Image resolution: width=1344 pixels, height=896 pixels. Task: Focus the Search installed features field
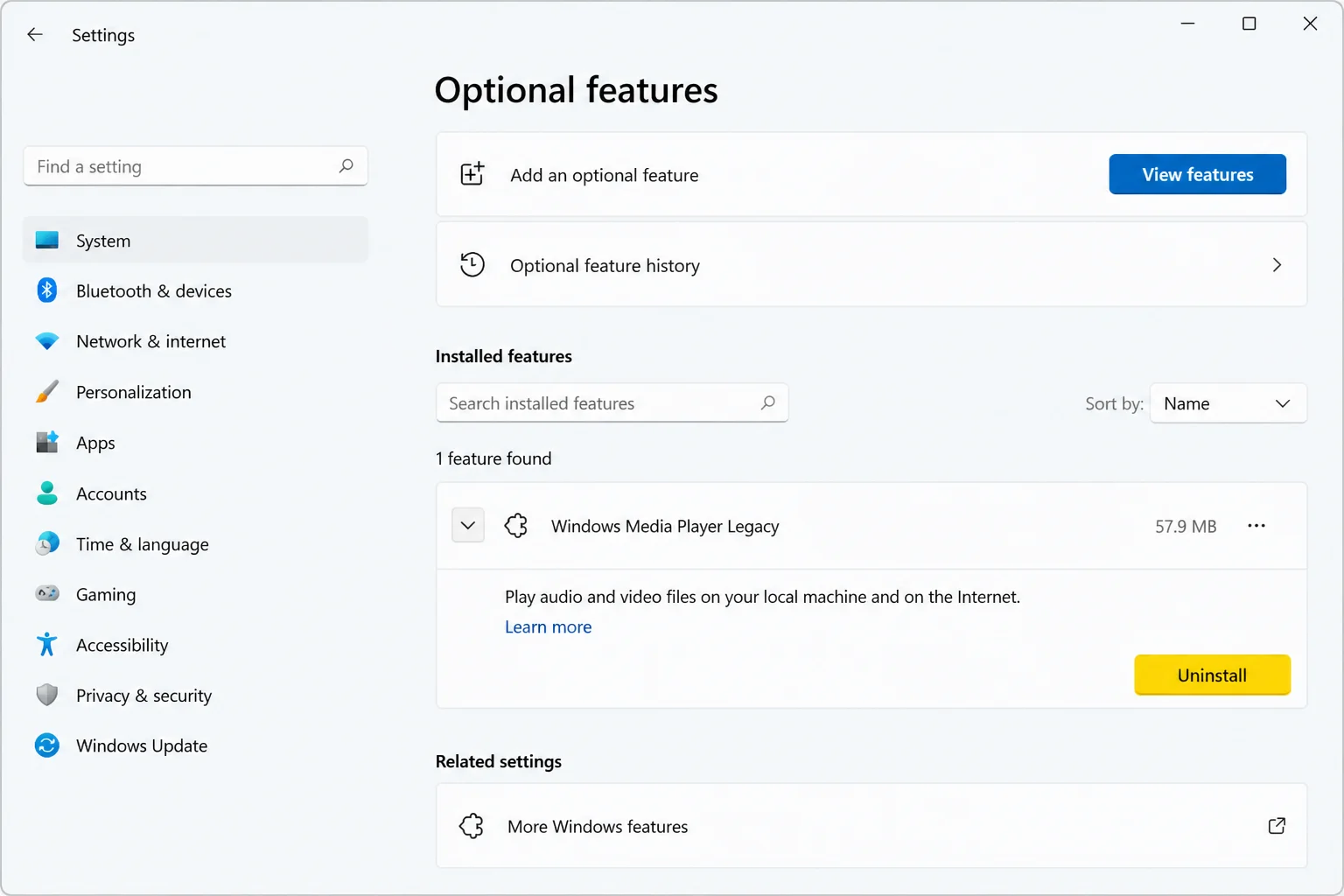tap(612, 402)
